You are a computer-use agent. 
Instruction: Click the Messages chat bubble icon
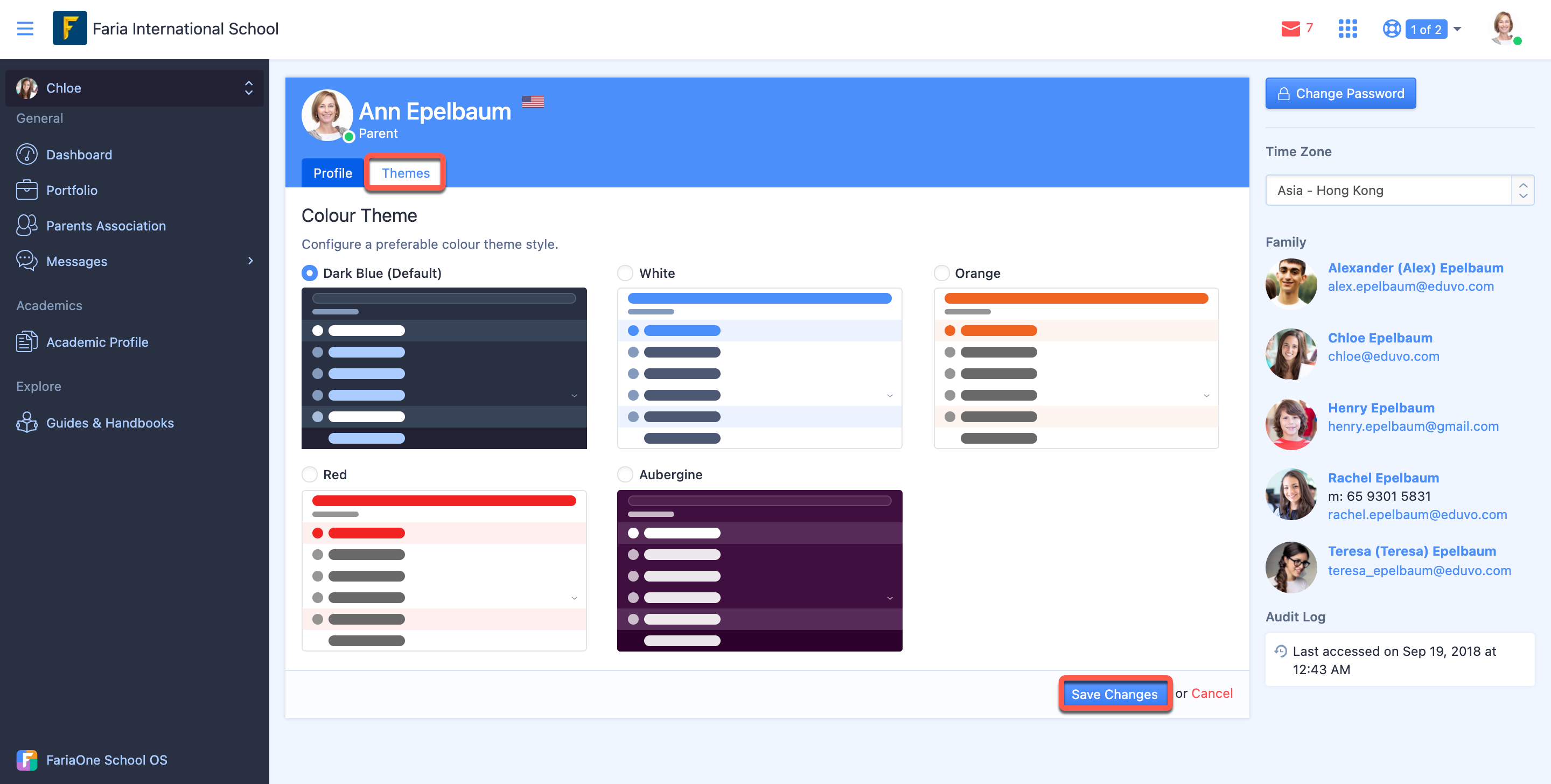(x=27, y=261)
